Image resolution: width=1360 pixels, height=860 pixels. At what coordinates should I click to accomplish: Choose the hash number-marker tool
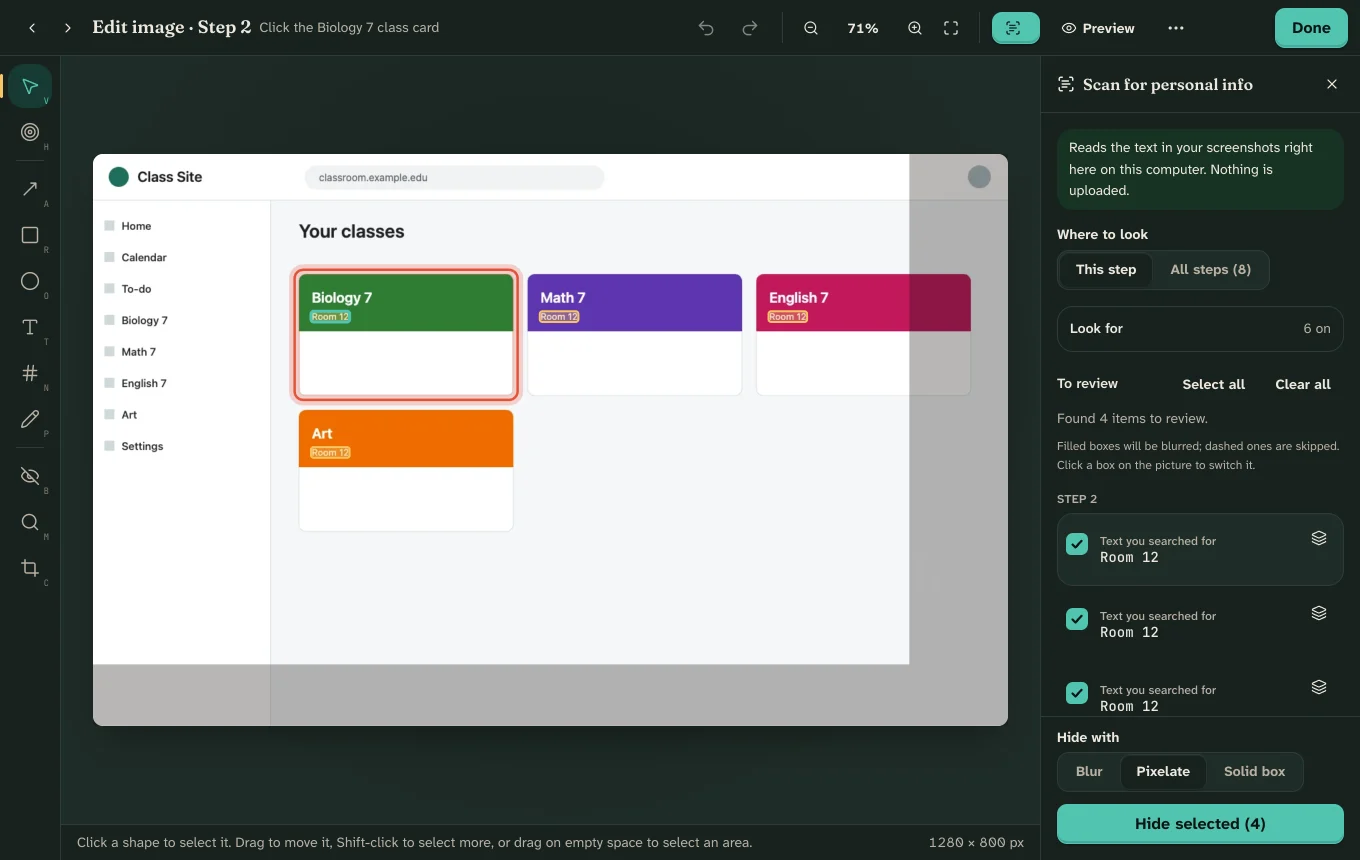[30, 373]
